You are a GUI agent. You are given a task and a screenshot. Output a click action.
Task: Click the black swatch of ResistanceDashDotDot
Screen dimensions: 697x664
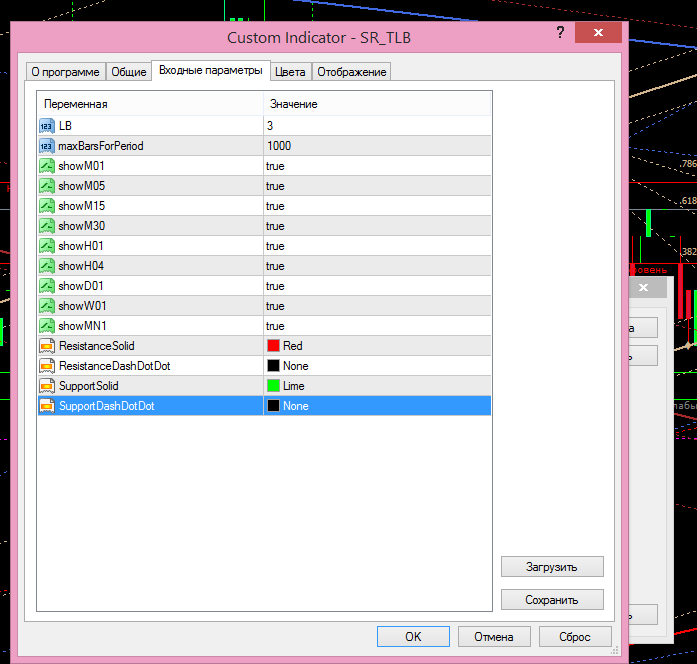tap(273, 366)
